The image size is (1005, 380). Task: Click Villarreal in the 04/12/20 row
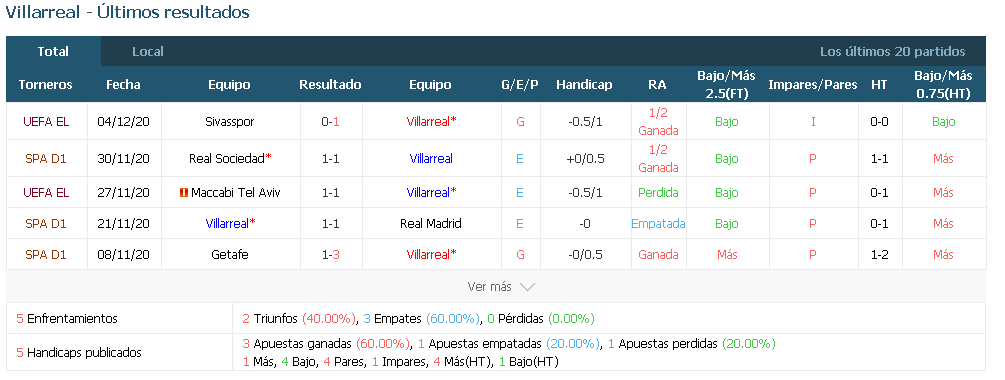coord(431,122)
